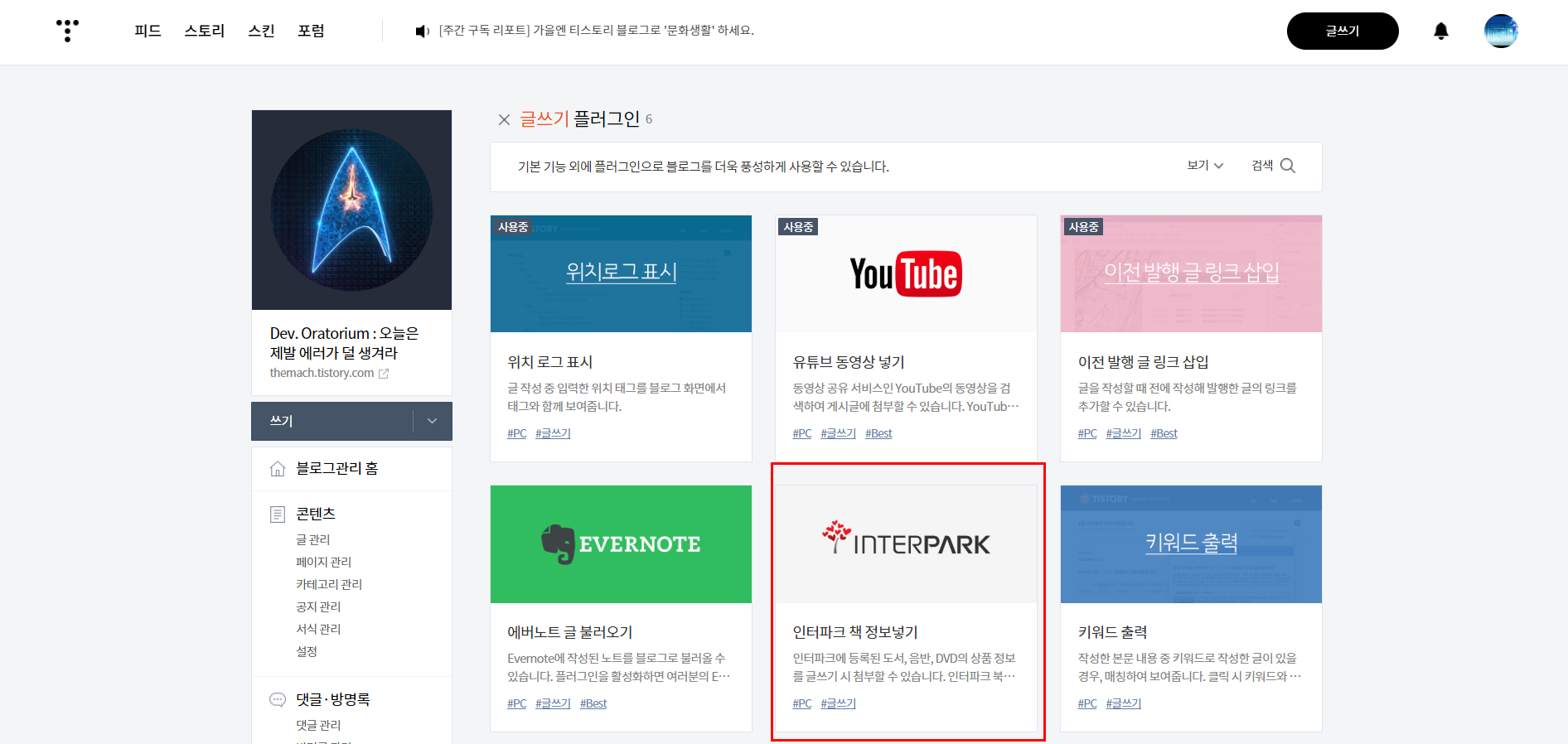Image resolution: width=1568 pixels, height=744 pixels.
Task: Click the Tistory logo icon
Action: pyautogui.click(x=67, y=31)
